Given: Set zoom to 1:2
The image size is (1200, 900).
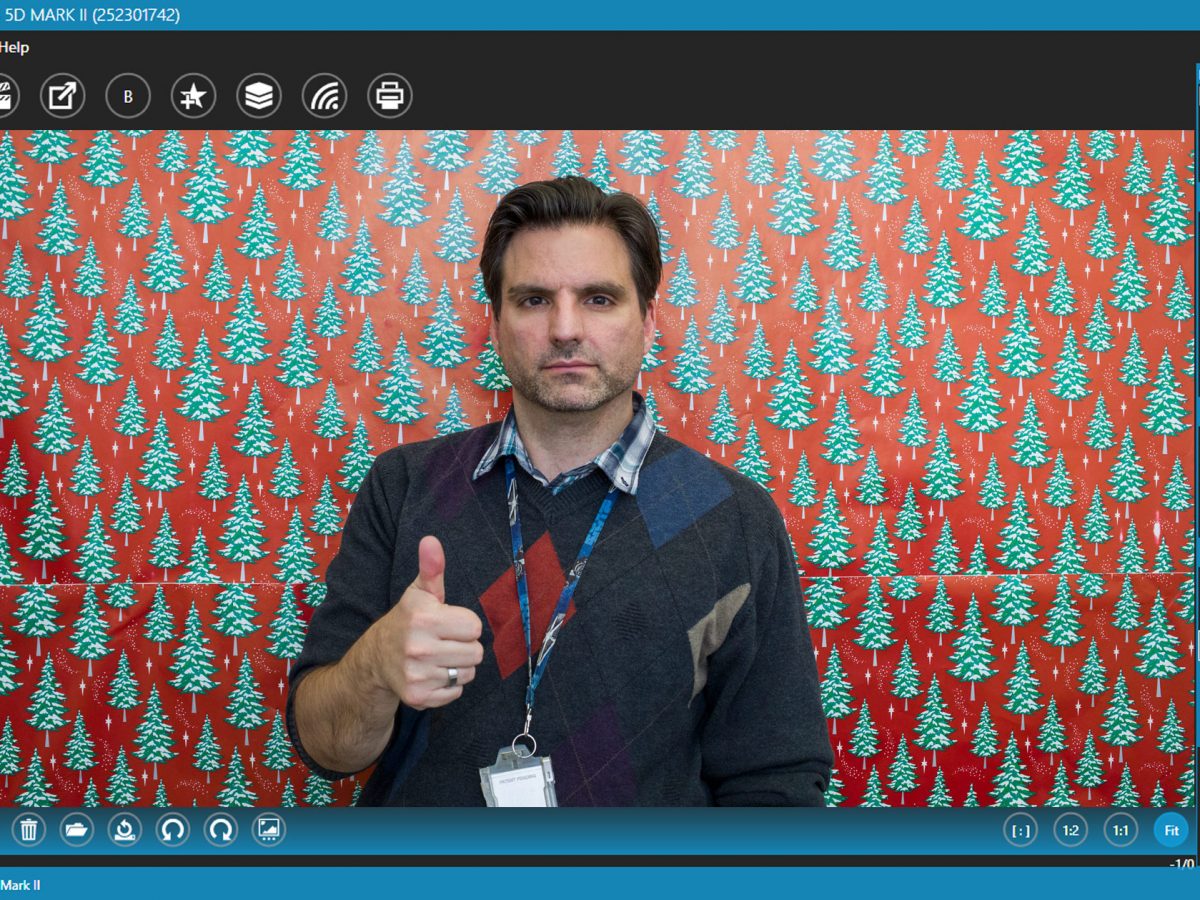Looking at the screenshot, I should tap(1070, 830).
